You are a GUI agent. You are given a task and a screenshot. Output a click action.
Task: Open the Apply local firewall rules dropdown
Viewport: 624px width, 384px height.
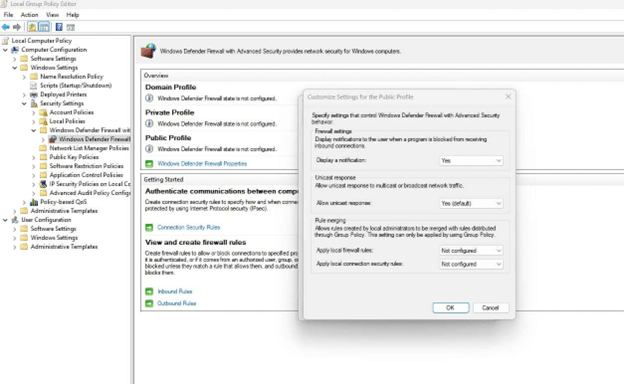471,251
